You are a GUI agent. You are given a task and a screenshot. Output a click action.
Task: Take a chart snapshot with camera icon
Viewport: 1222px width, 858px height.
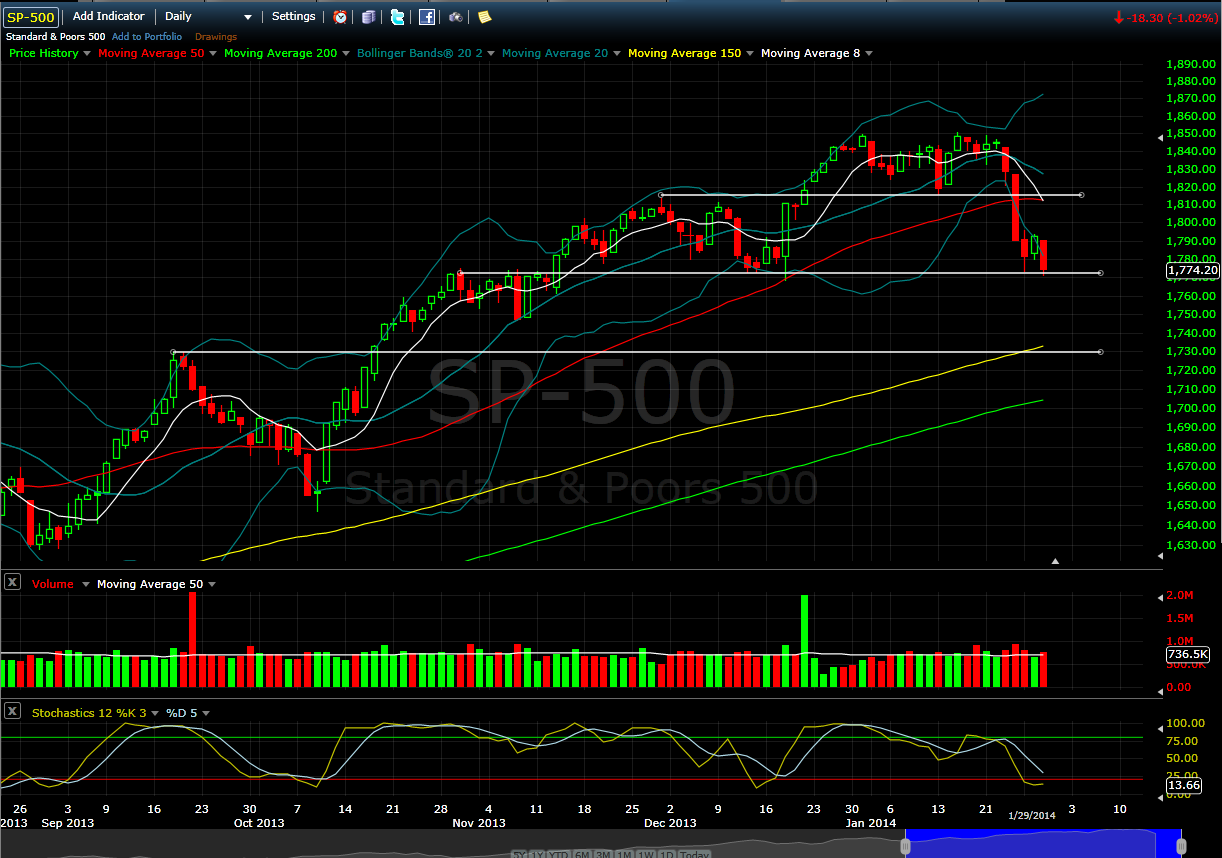point(455,17)
